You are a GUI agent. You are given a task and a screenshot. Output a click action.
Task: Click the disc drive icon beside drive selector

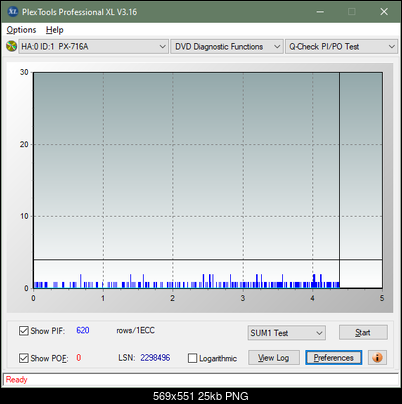point(11,46)
